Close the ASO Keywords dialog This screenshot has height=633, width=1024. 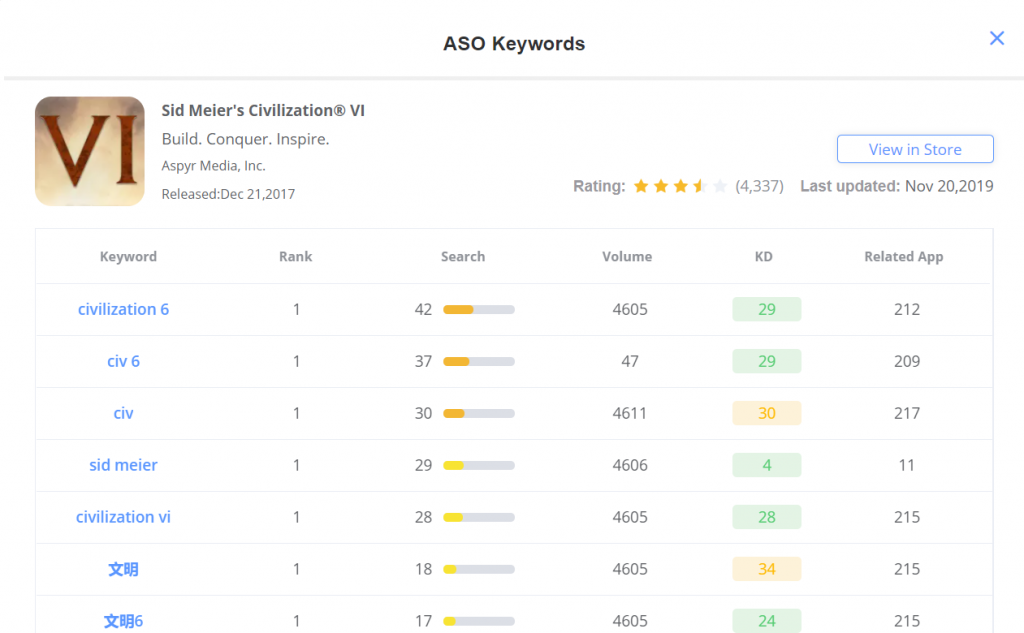click(996, 38)
